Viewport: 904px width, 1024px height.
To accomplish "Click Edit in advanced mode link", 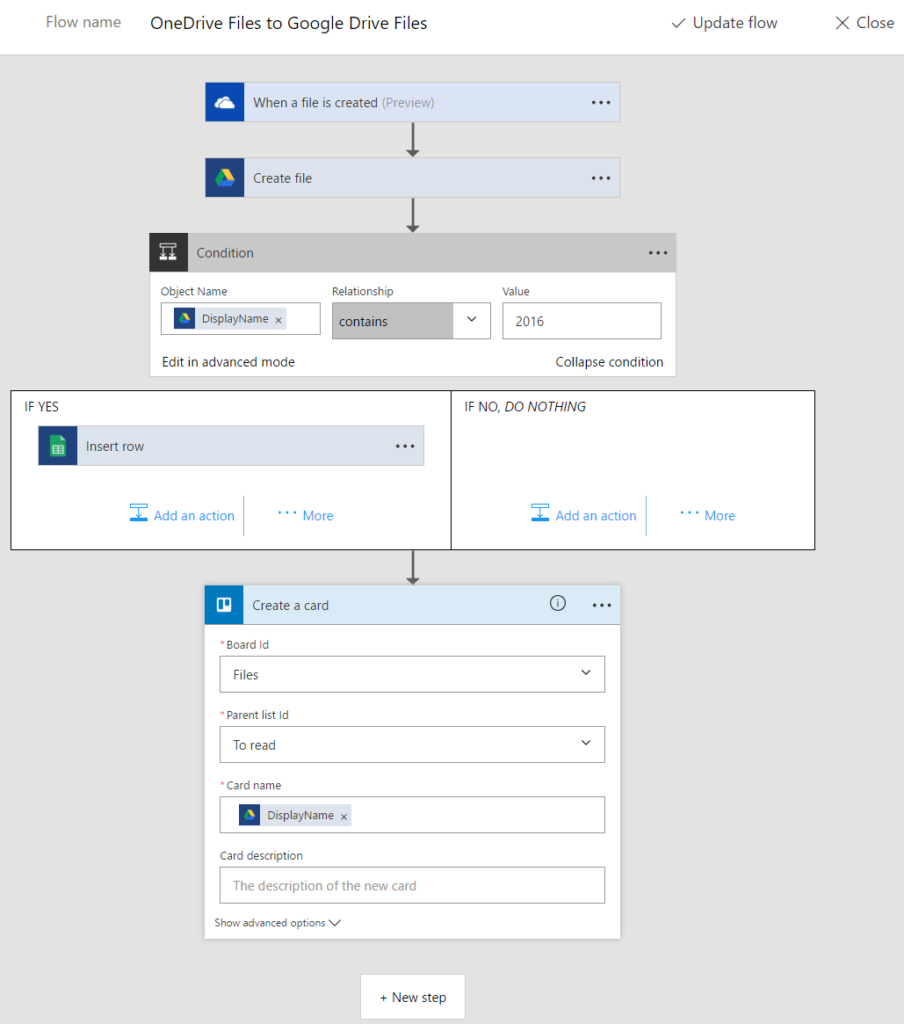I will 228,362.
